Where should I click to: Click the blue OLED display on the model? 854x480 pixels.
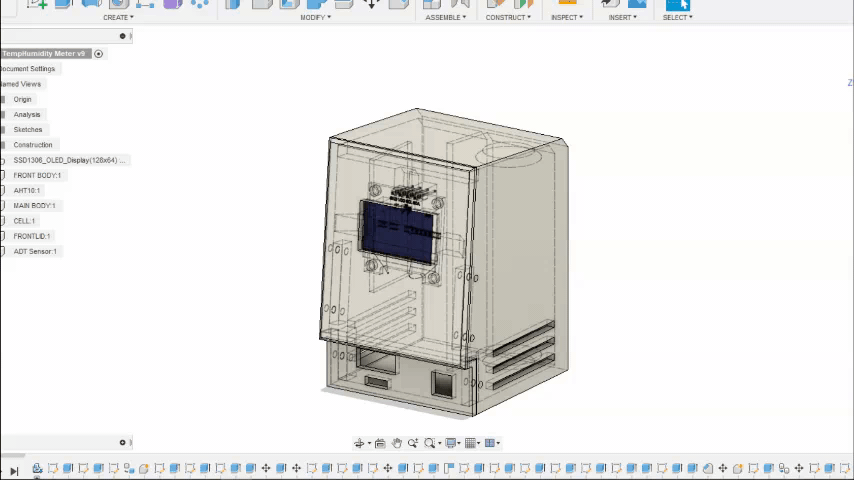tap(398, 232)
